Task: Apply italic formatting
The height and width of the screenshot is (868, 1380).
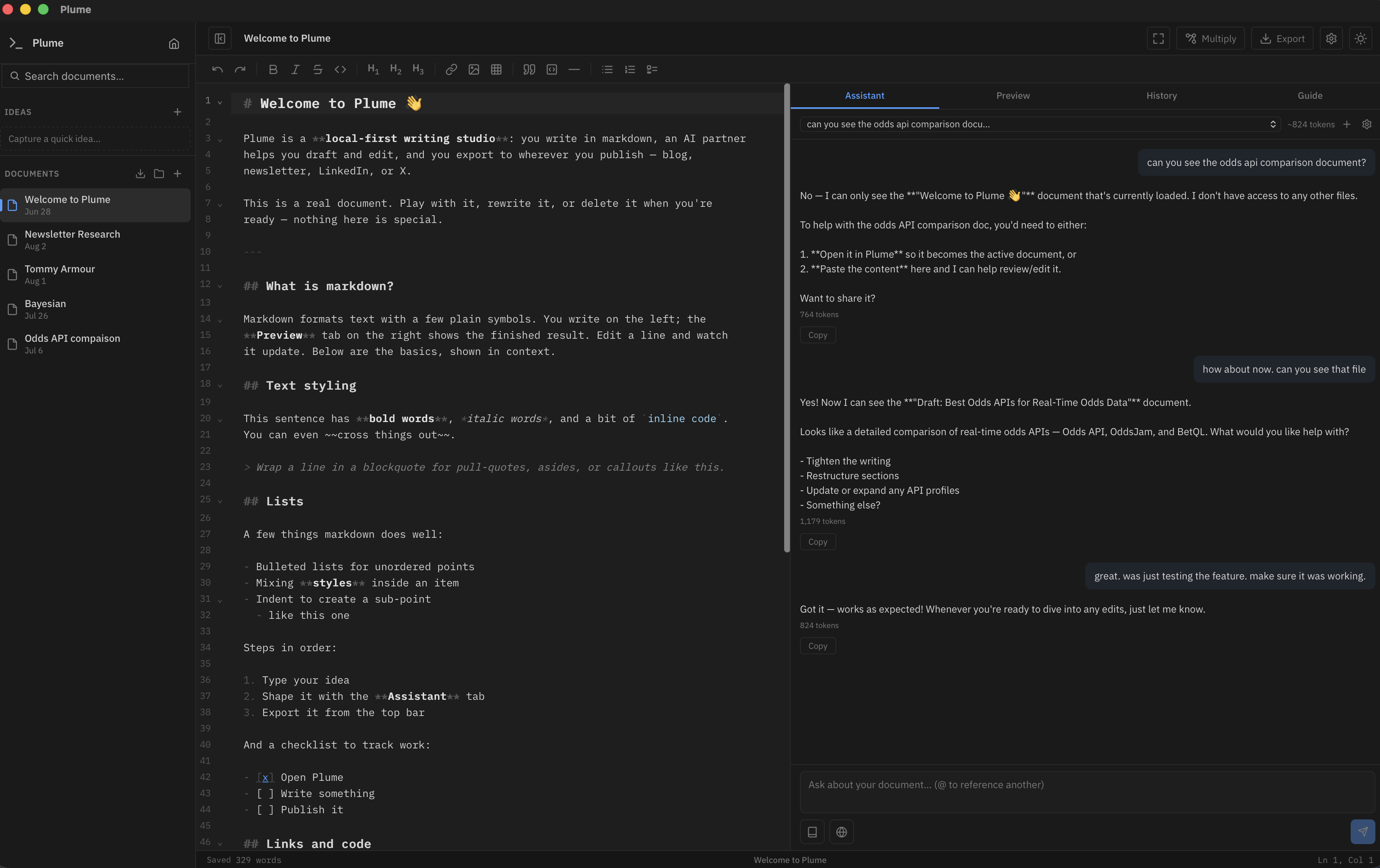Action: (295, 69)
